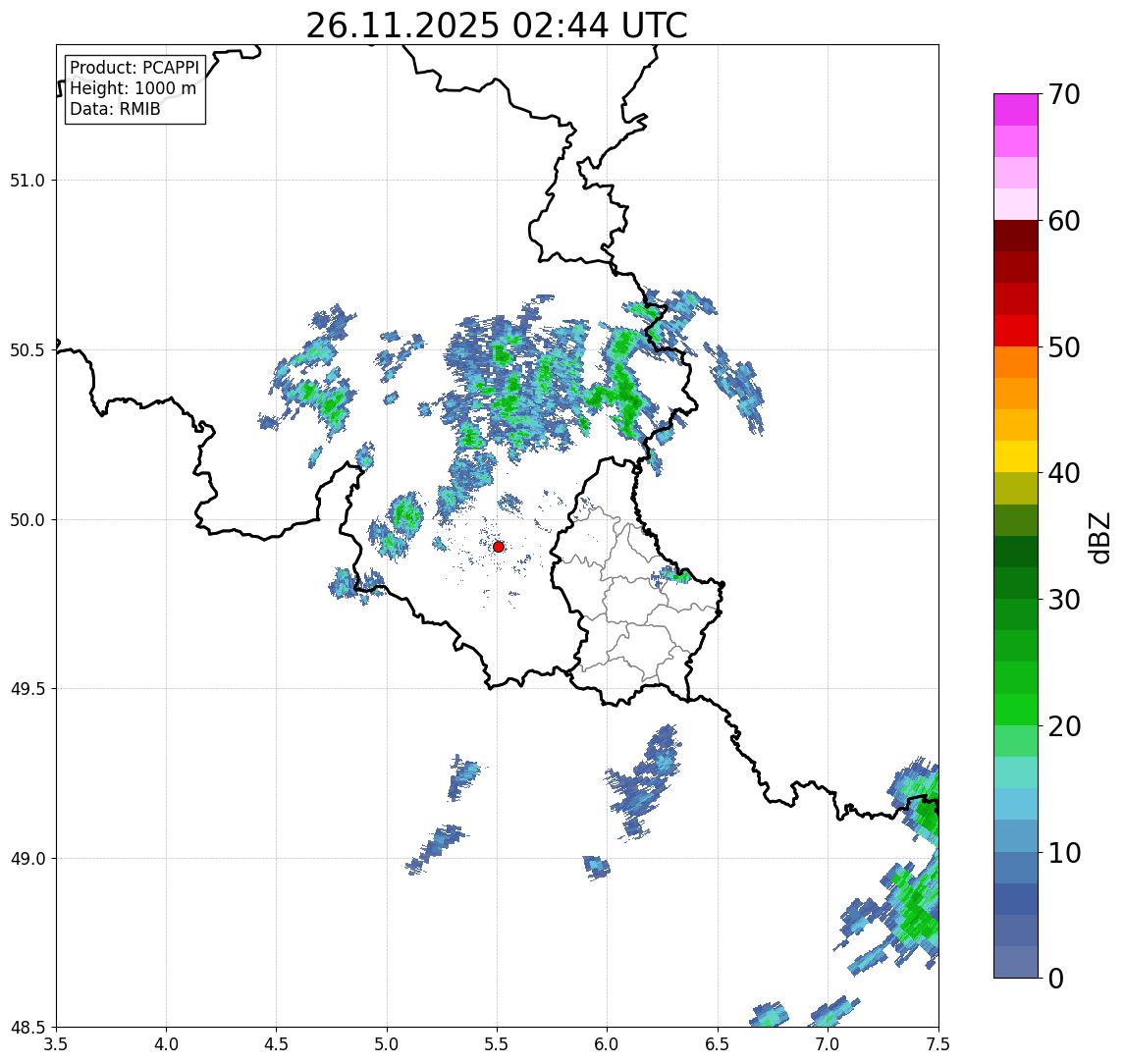This screenshot has width=1124, height=1064.
Task: Click latitude axis label 48.5
Action: pos(27,1028)
